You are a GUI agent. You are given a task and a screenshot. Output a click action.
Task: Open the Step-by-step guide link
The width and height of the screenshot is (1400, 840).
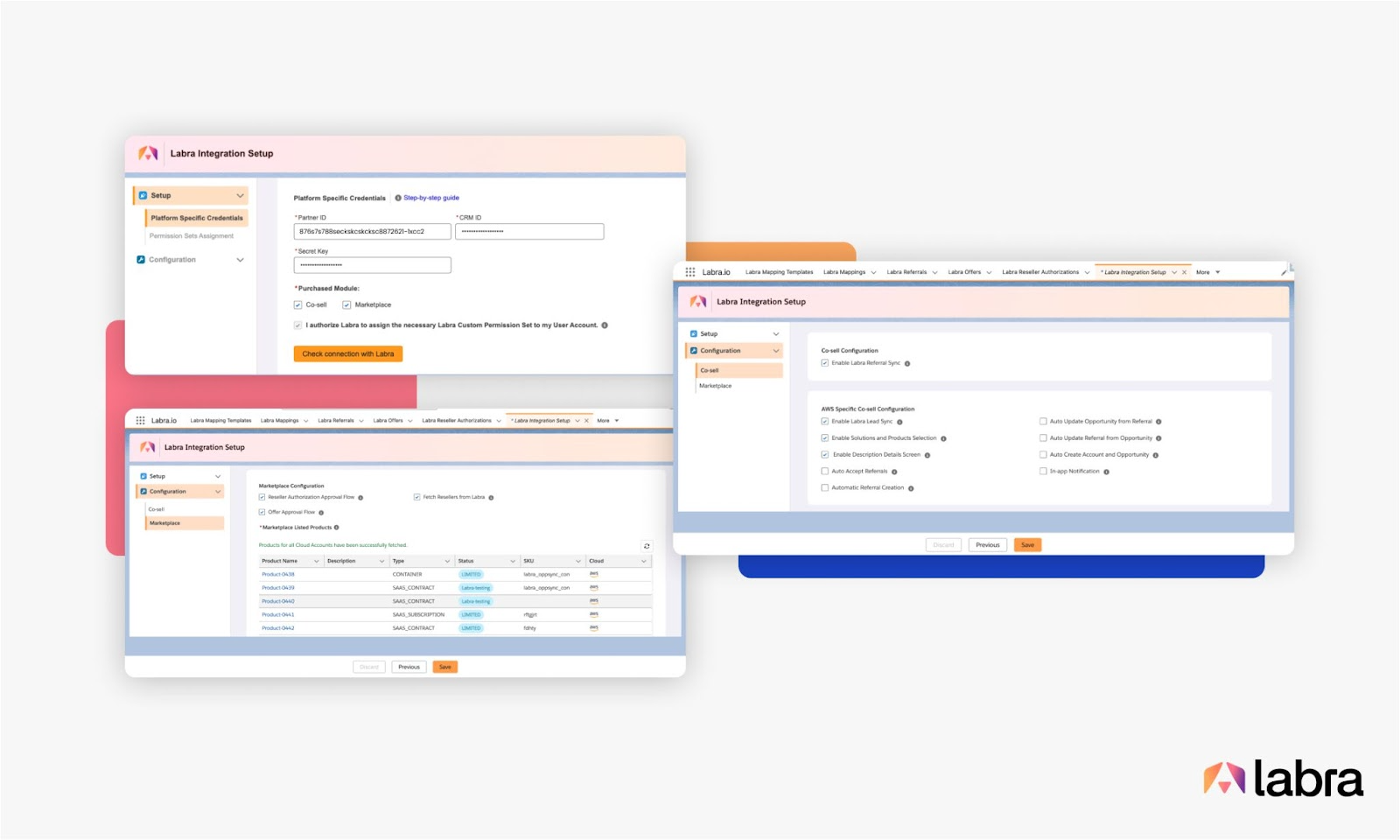431,198
